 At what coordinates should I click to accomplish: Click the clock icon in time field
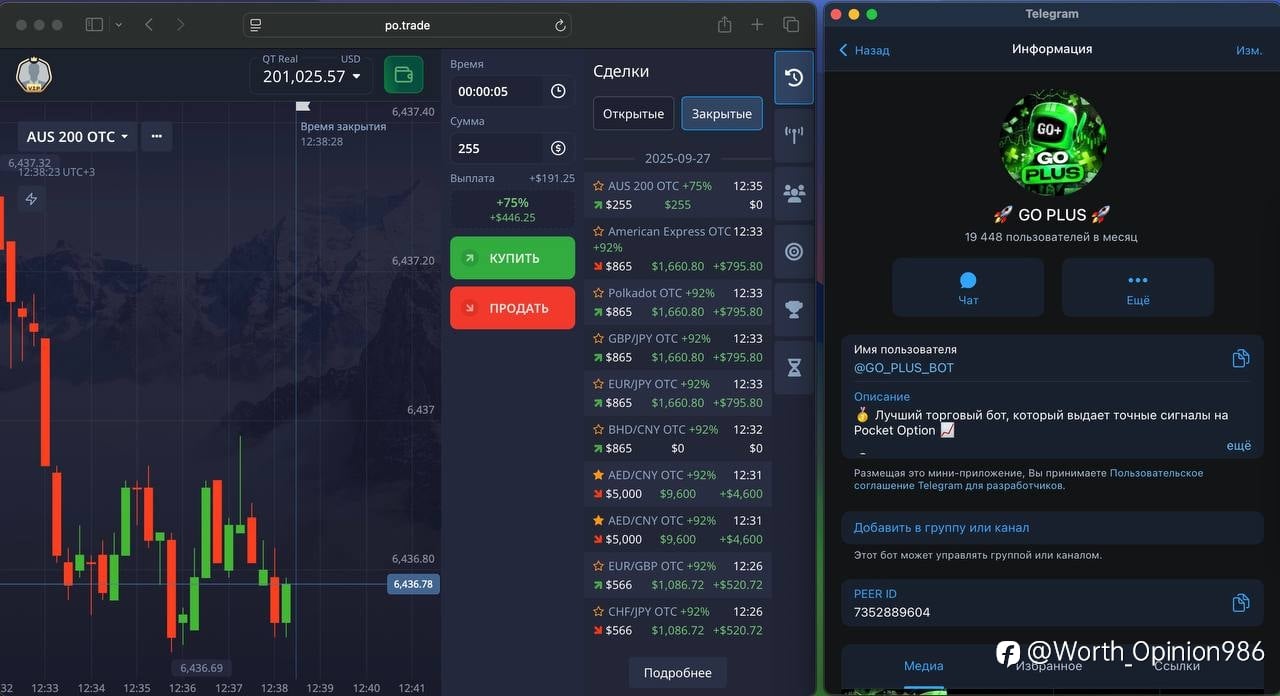click(558, 91)
